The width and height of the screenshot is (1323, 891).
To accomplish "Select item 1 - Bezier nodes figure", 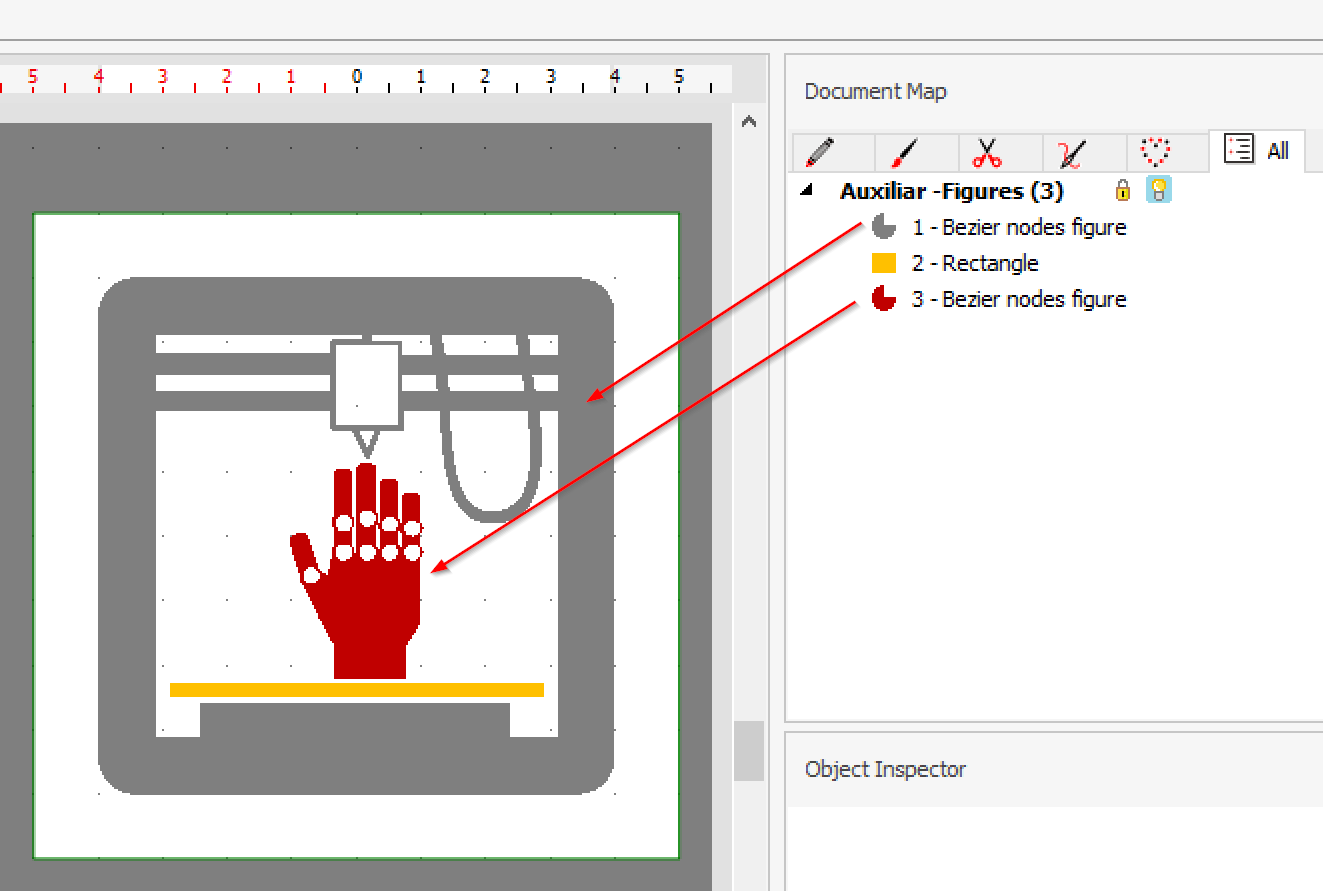I will point(1019,228).
